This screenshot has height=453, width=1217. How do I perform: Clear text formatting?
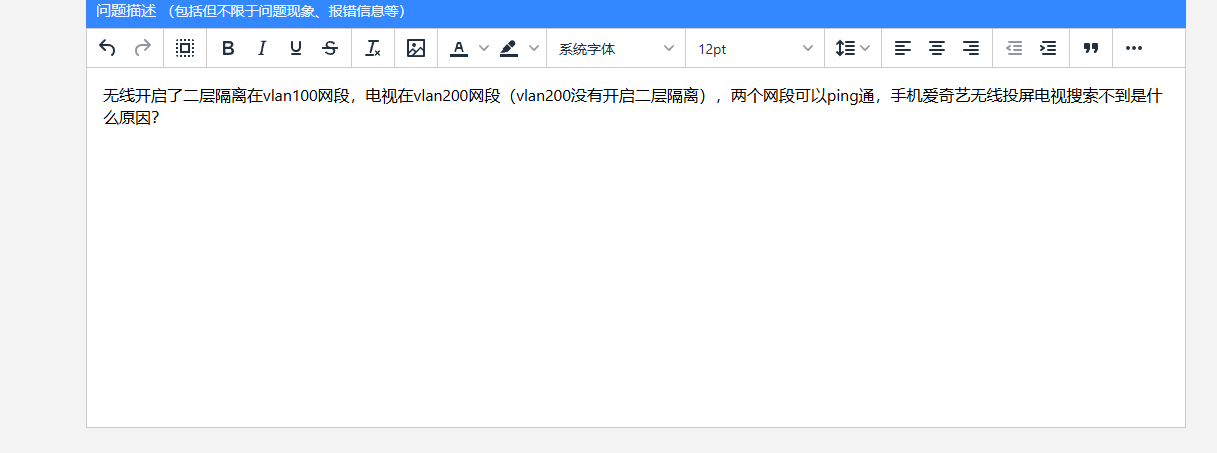pyautogui.click(x=373, y=48)
